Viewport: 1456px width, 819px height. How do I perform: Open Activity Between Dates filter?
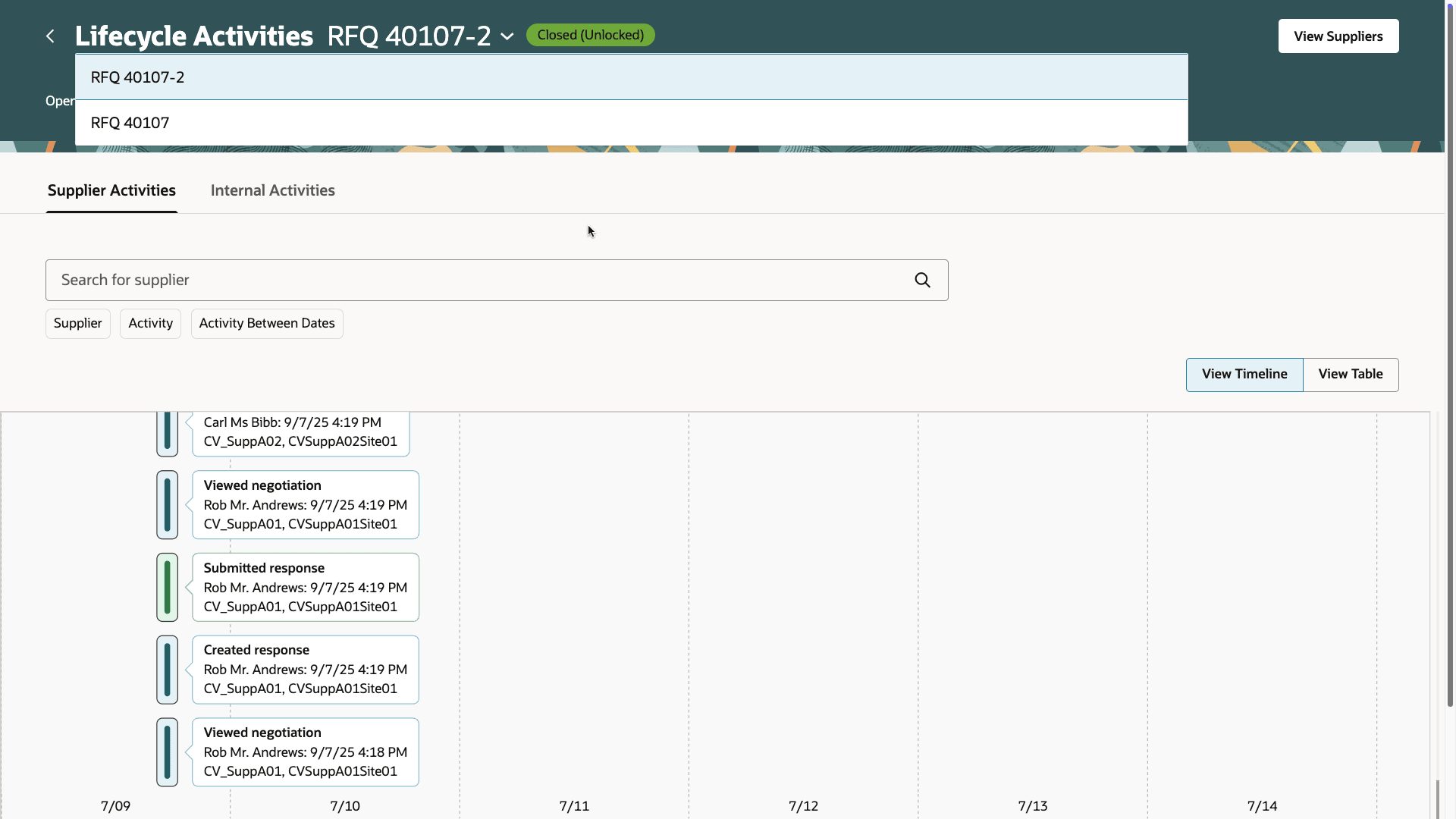click(266, 324)
